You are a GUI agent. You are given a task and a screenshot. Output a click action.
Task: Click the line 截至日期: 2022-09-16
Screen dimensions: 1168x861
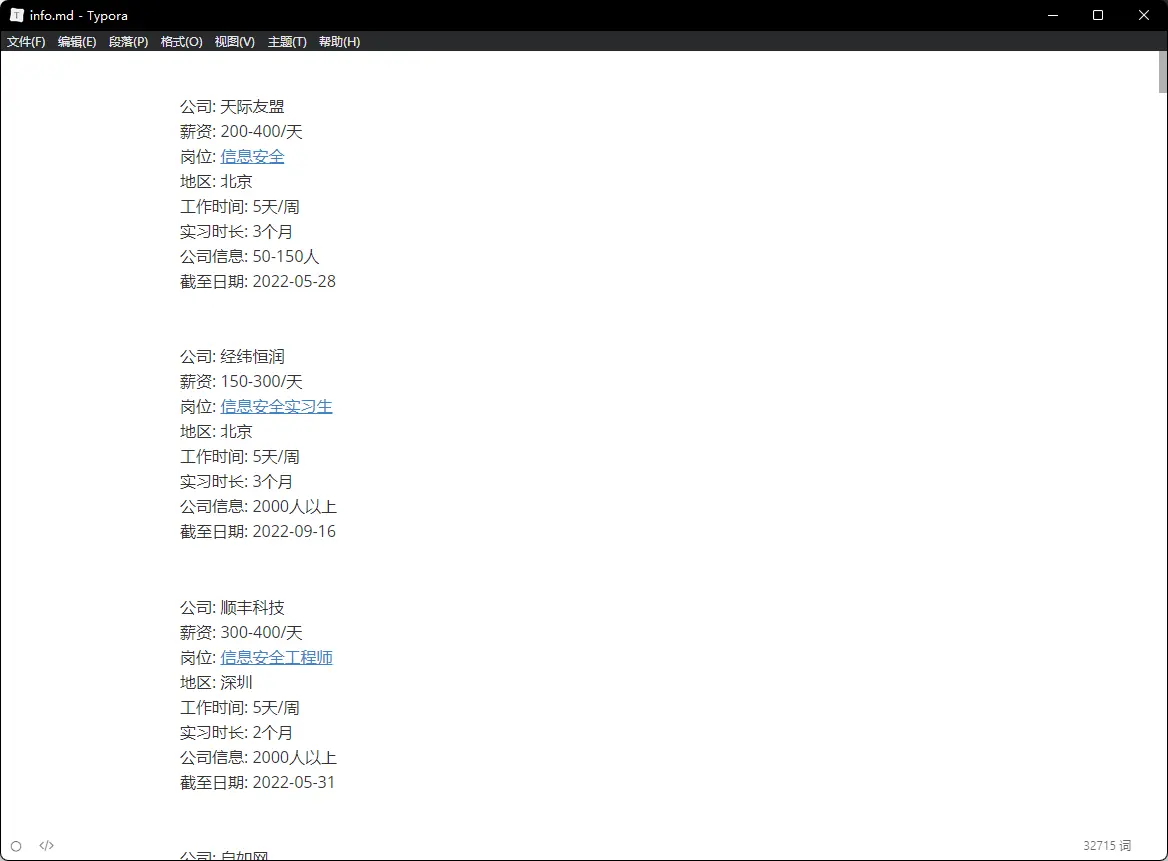[x=258, y=532]
